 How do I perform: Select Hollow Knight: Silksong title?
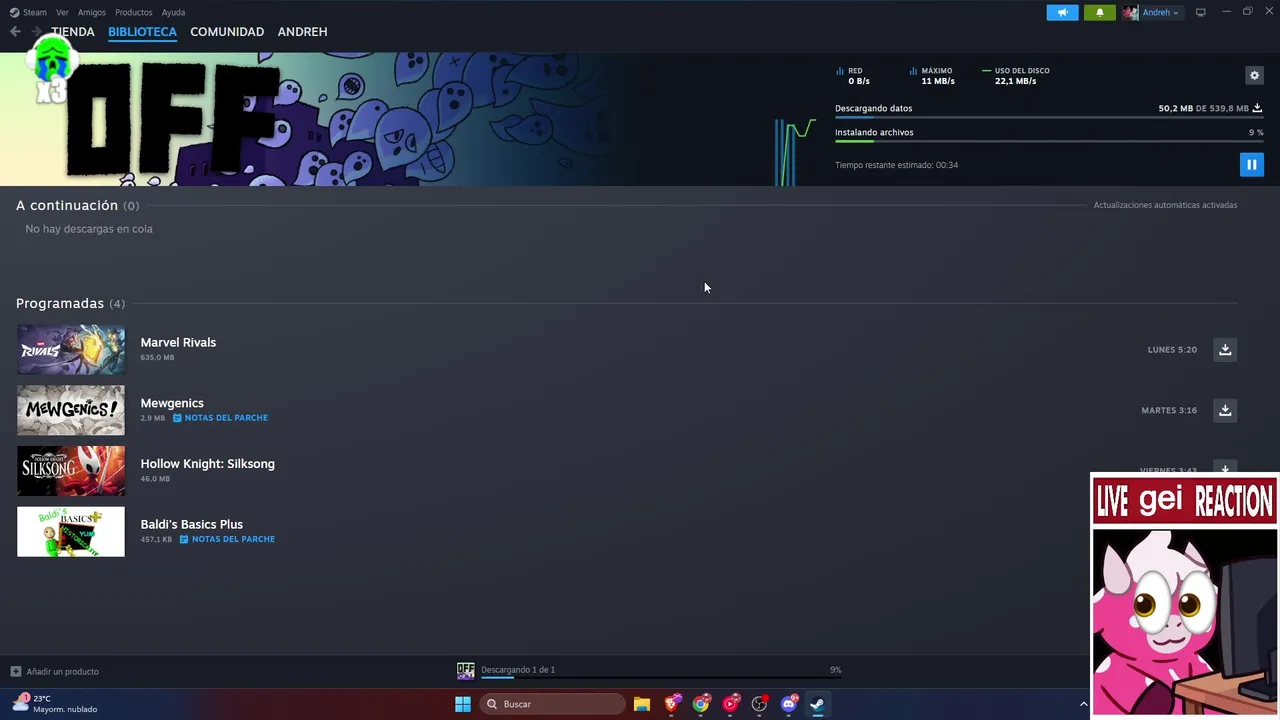[x=207, y=464]
